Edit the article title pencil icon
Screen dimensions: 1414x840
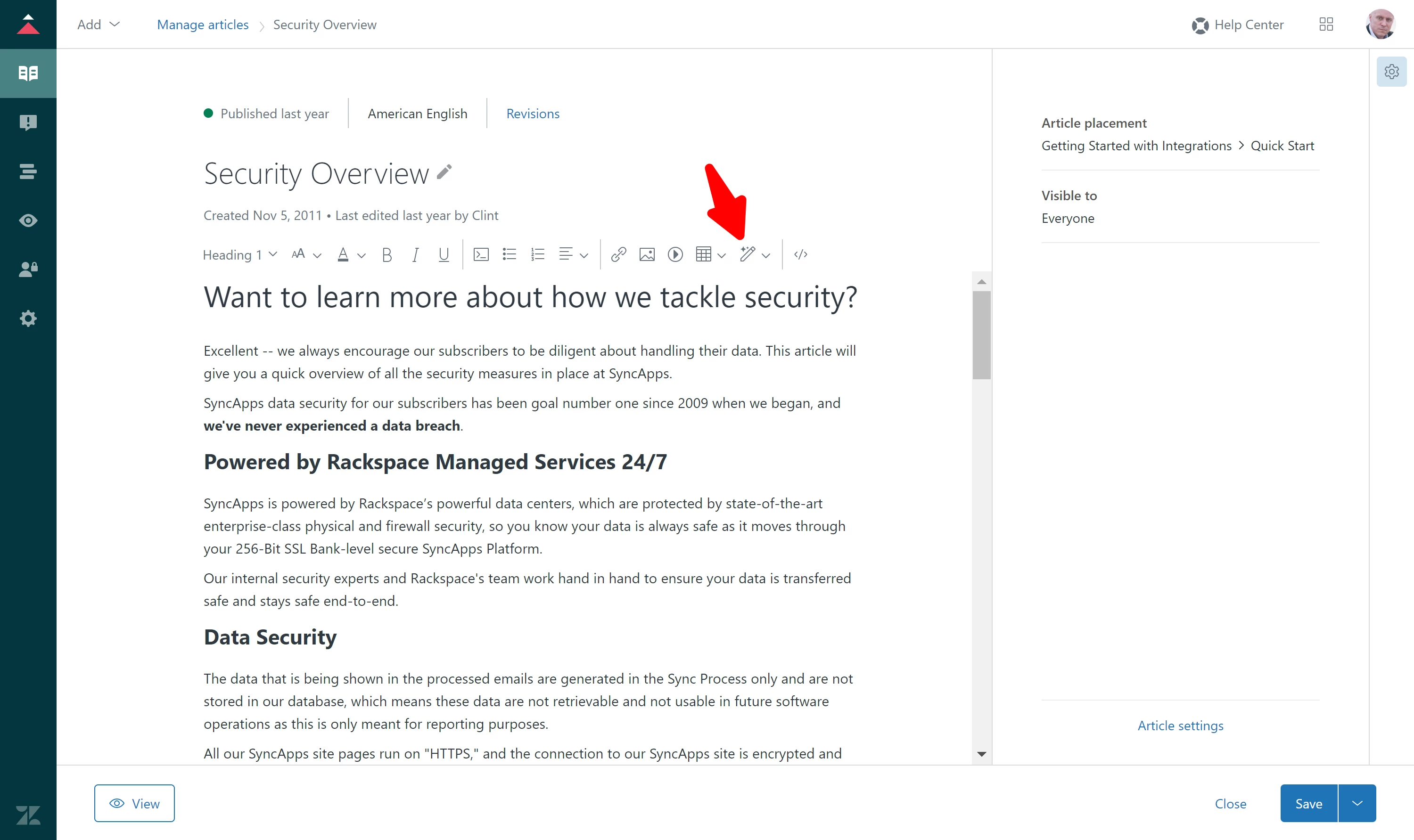click(444, 172)
